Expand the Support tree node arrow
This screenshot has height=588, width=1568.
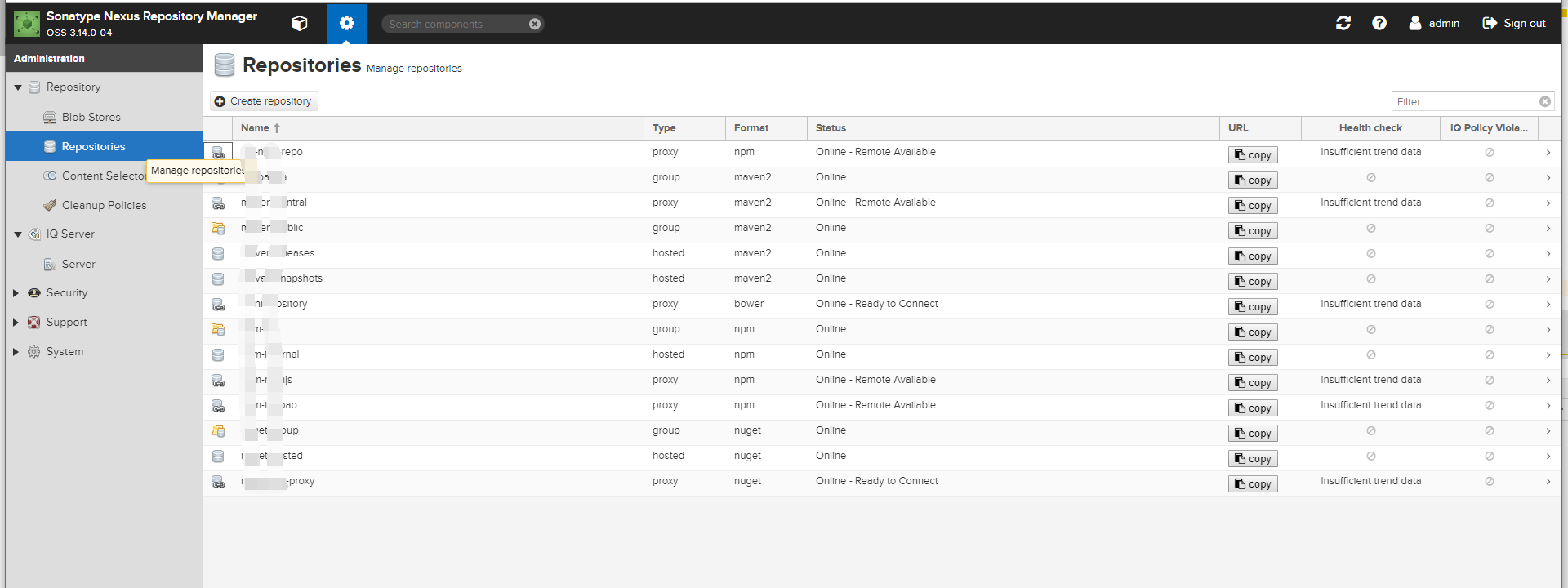(x=16, y=323)
